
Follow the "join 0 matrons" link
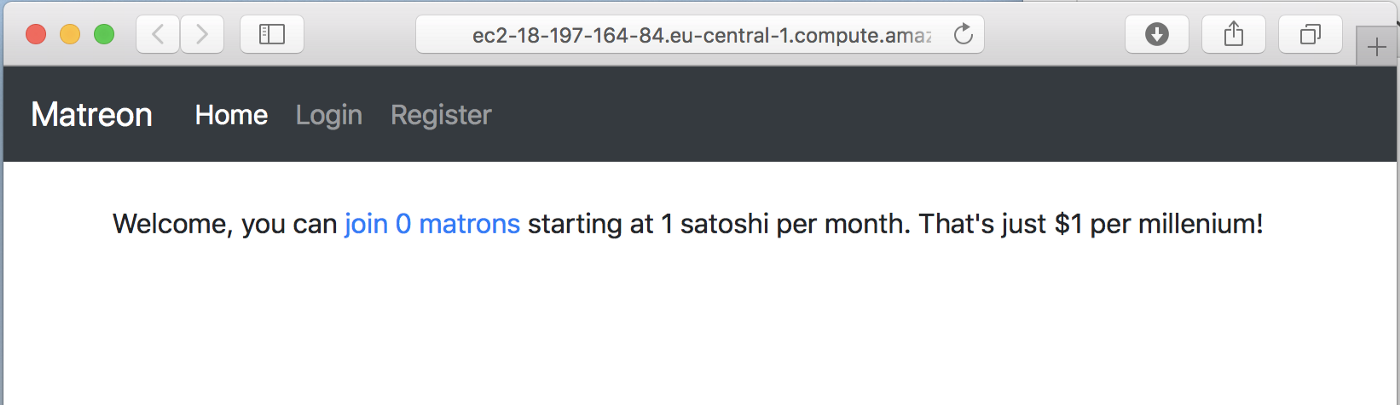click(x=432, y=224)
